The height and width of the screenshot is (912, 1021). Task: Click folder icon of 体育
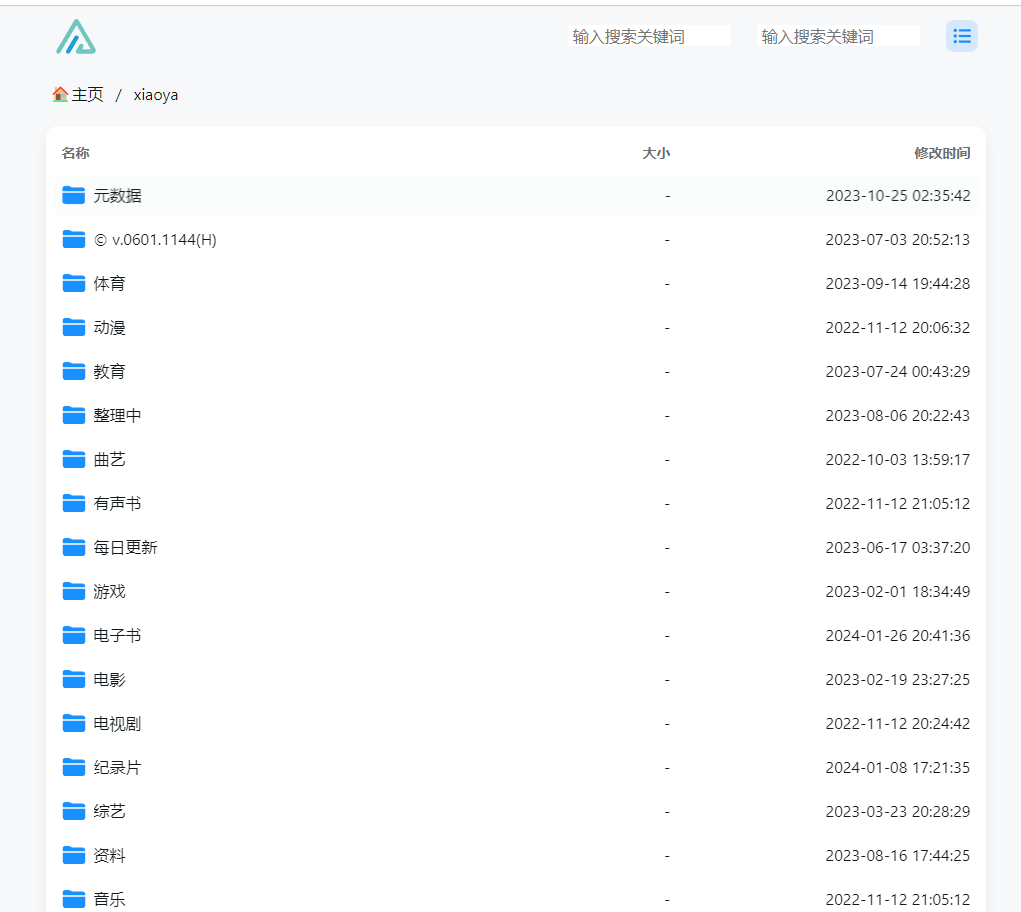tap(74, 283)
